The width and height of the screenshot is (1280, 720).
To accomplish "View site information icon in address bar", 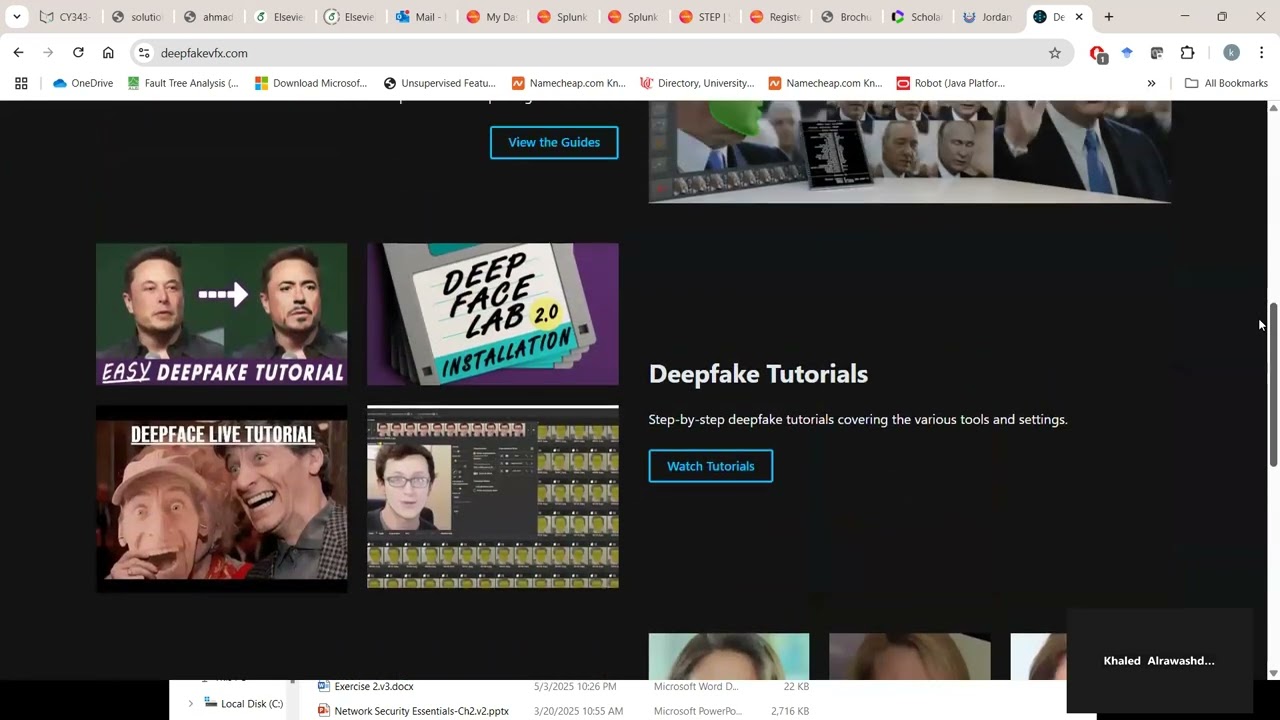I will pyautogui.click(x=144, y=53).
